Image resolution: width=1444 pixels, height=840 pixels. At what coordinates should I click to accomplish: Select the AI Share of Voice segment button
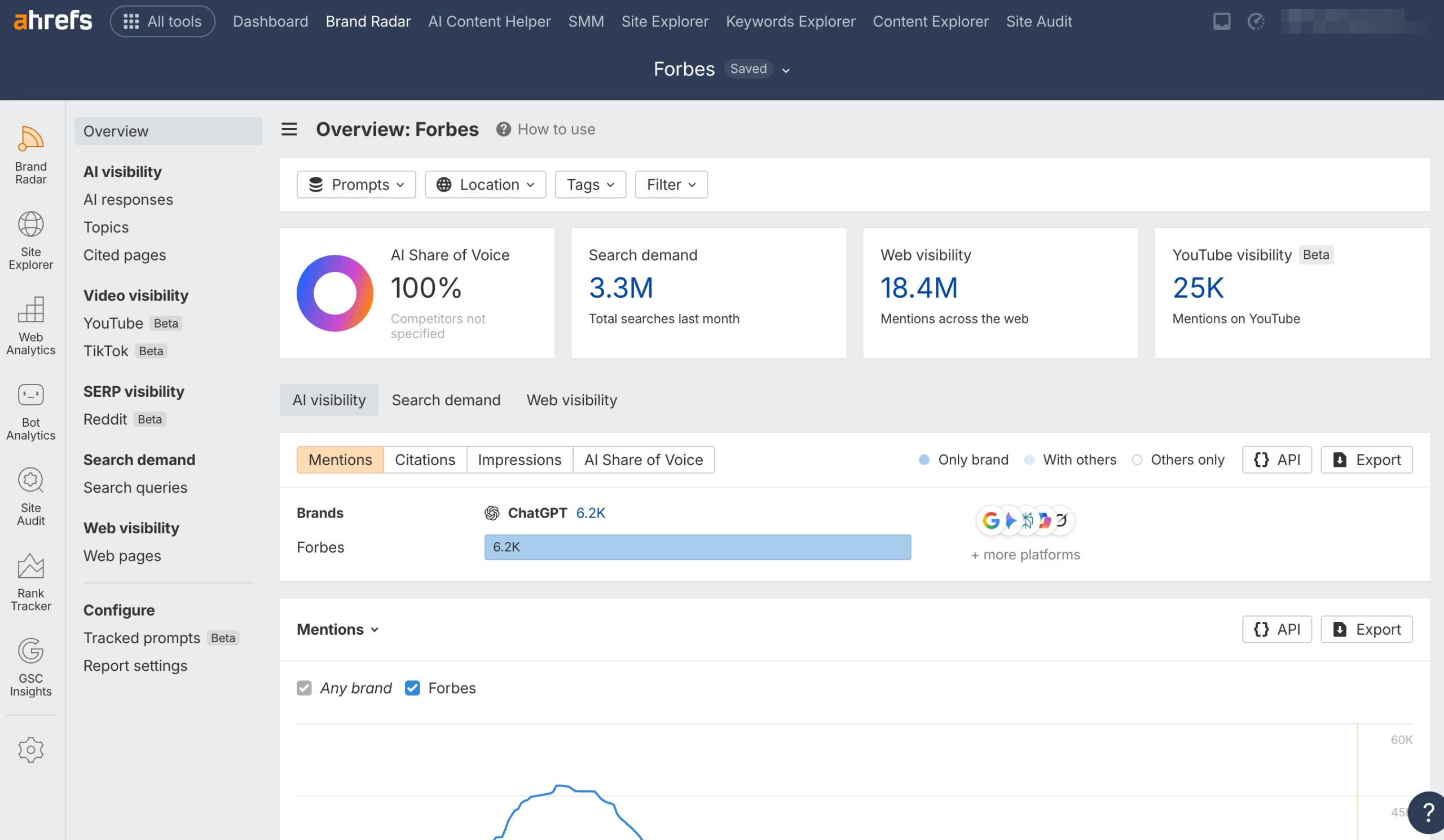644,460
